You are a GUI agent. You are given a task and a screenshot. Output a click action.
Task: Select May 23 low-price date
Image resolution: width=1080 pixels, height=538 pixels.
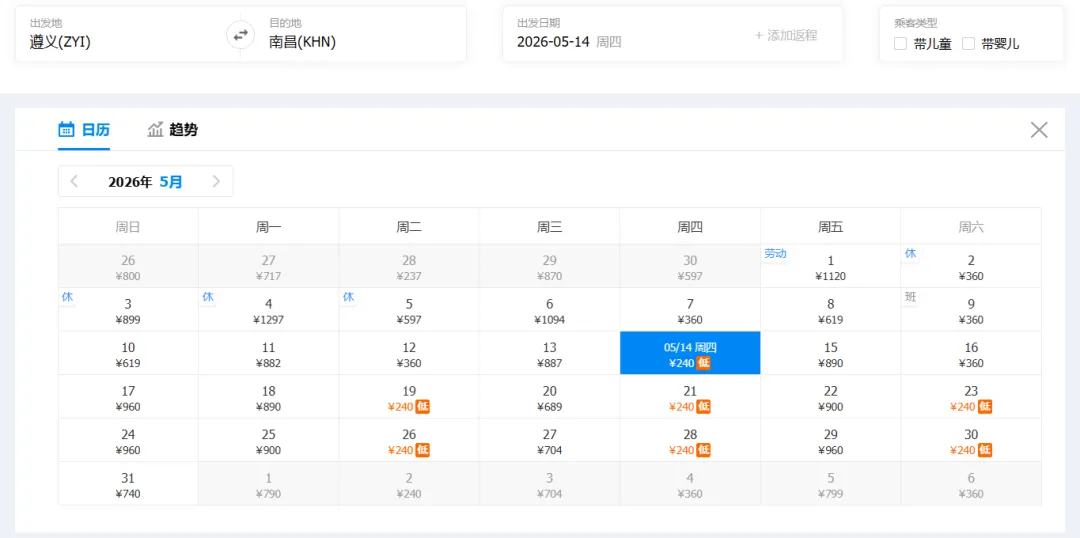click(x=971, y=397)
